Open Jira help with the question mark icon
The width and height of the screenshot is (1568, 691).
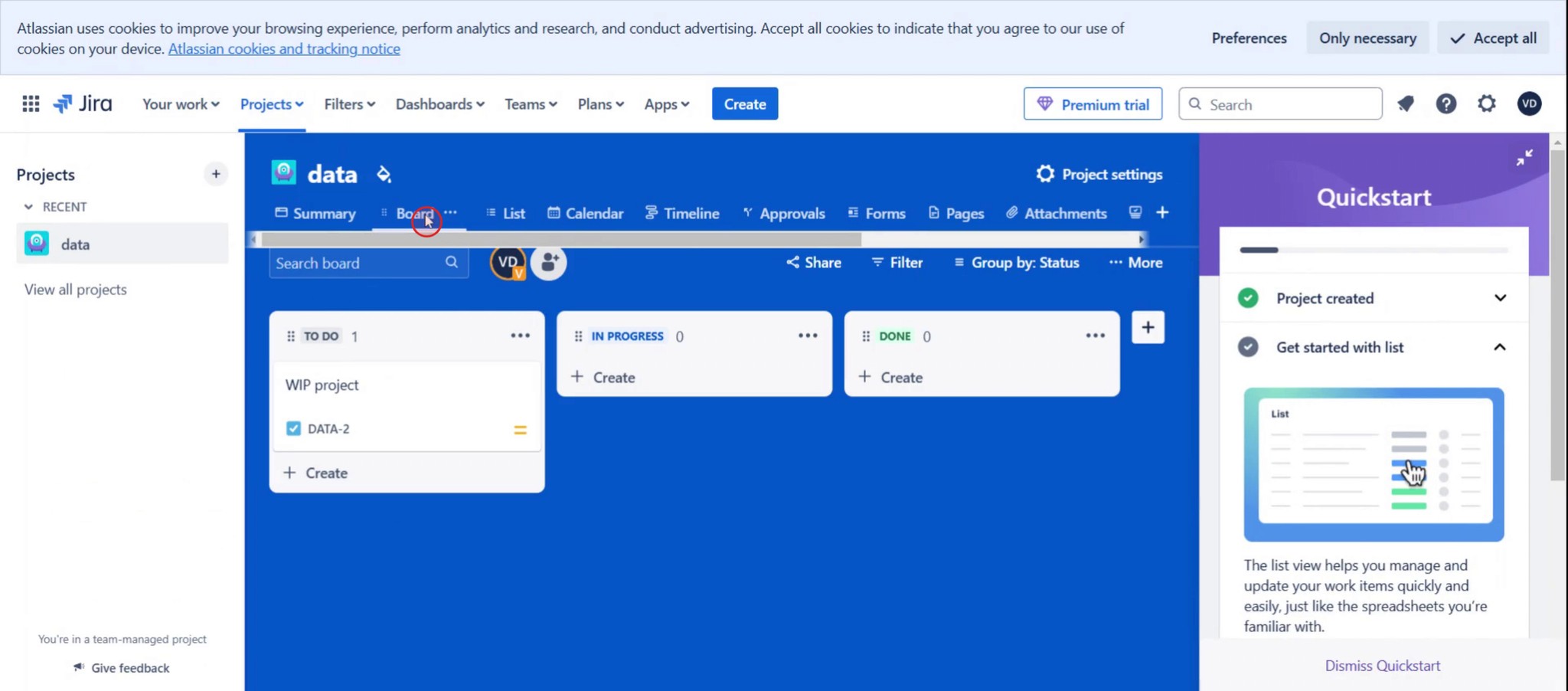coord(1445,103)
